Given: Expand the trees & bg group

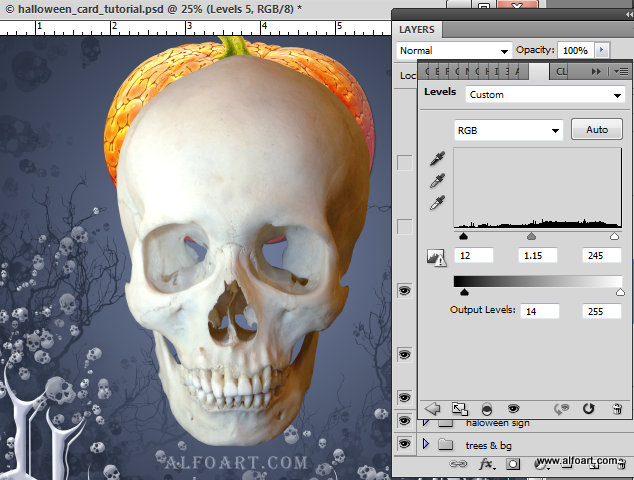Looking at the screenshot, I should click(x=425, y=443).
